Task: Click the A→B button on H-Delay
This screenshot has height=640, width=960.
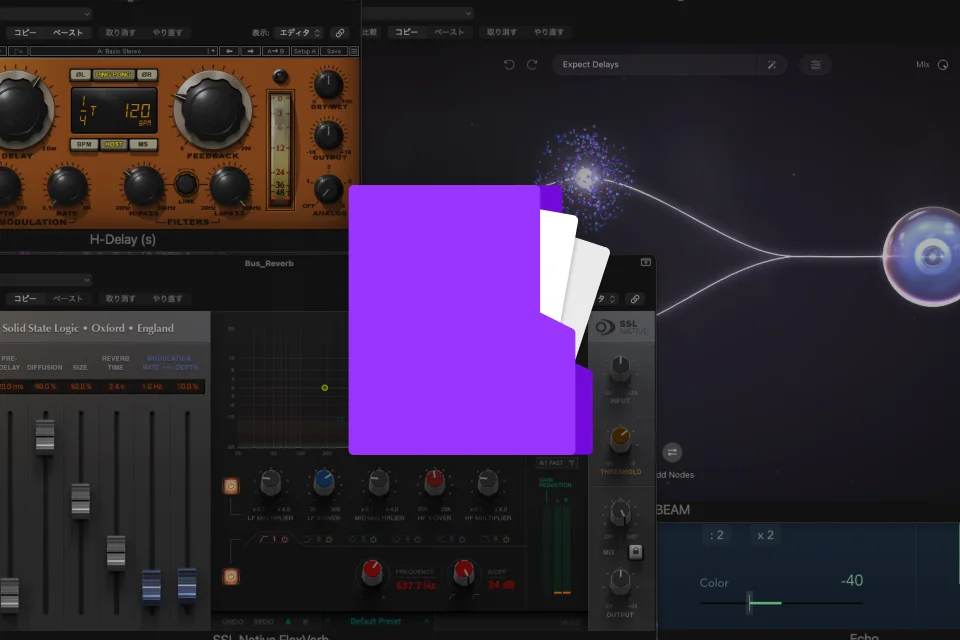Action: click(275, 51)
